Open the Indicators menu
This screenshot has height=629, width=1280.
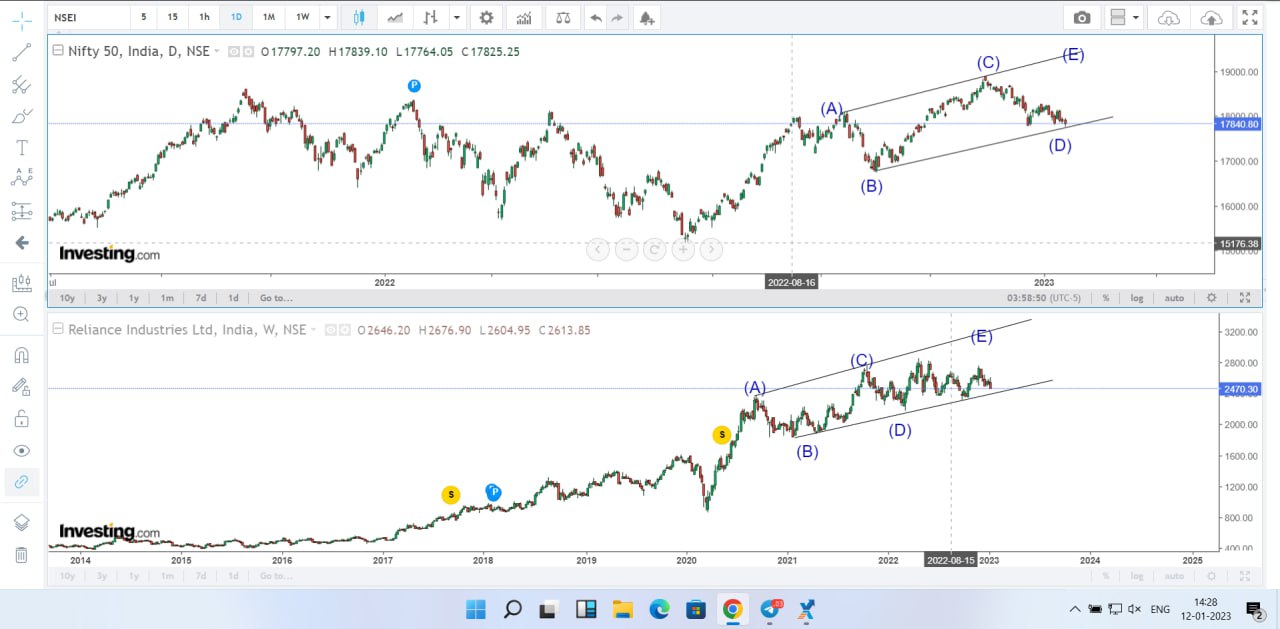(x=524, y=17)
